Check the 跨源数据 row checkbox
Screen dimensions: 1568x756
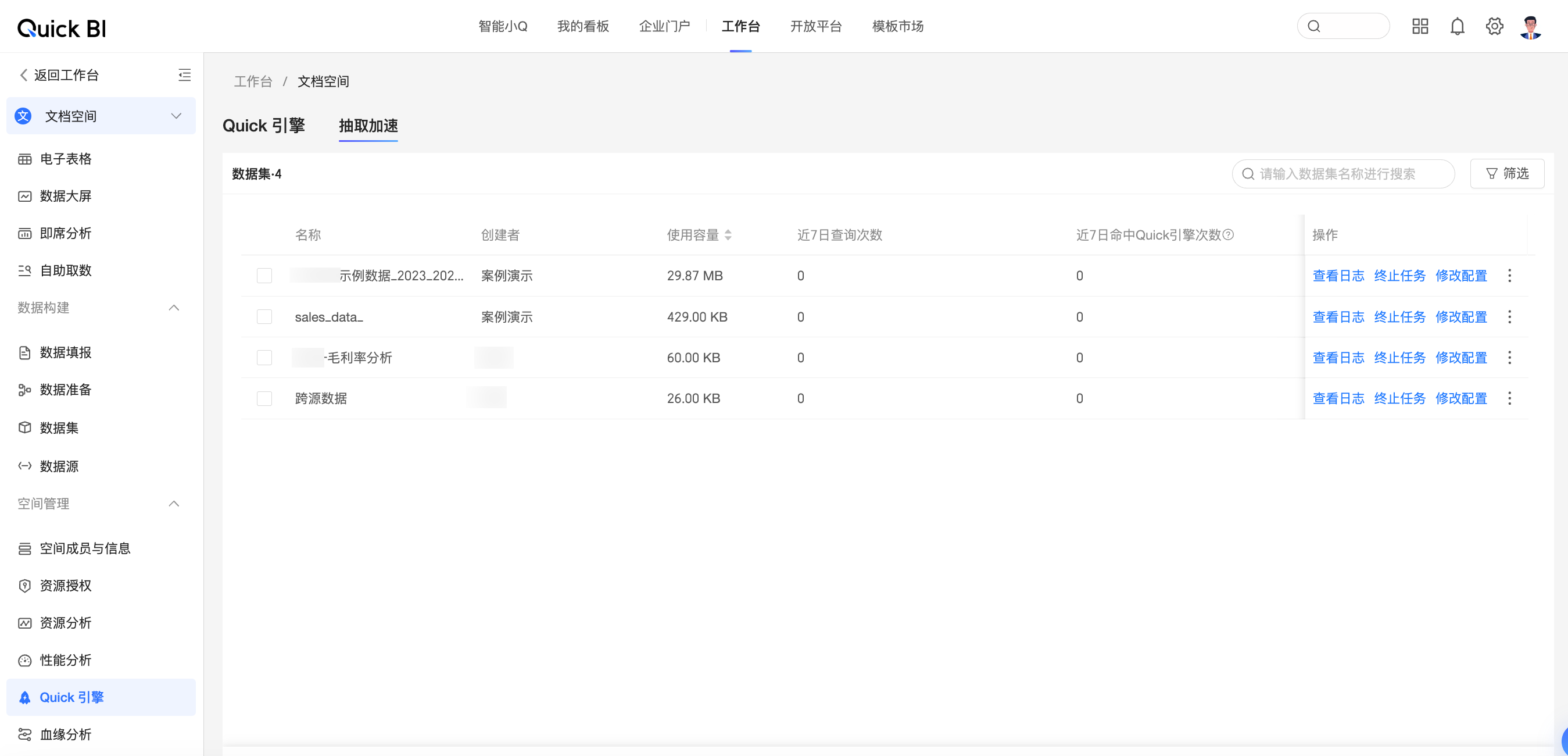coord(264,398)
